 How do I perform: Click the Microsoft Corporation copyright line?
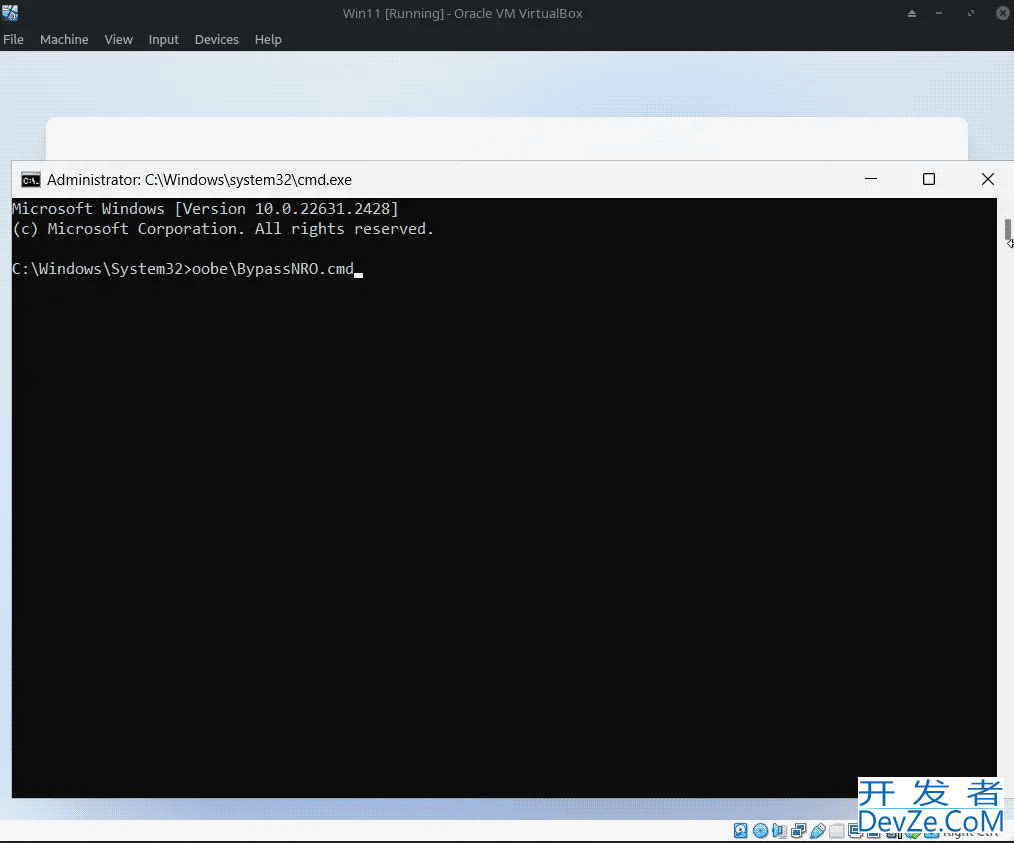[222, 229]
